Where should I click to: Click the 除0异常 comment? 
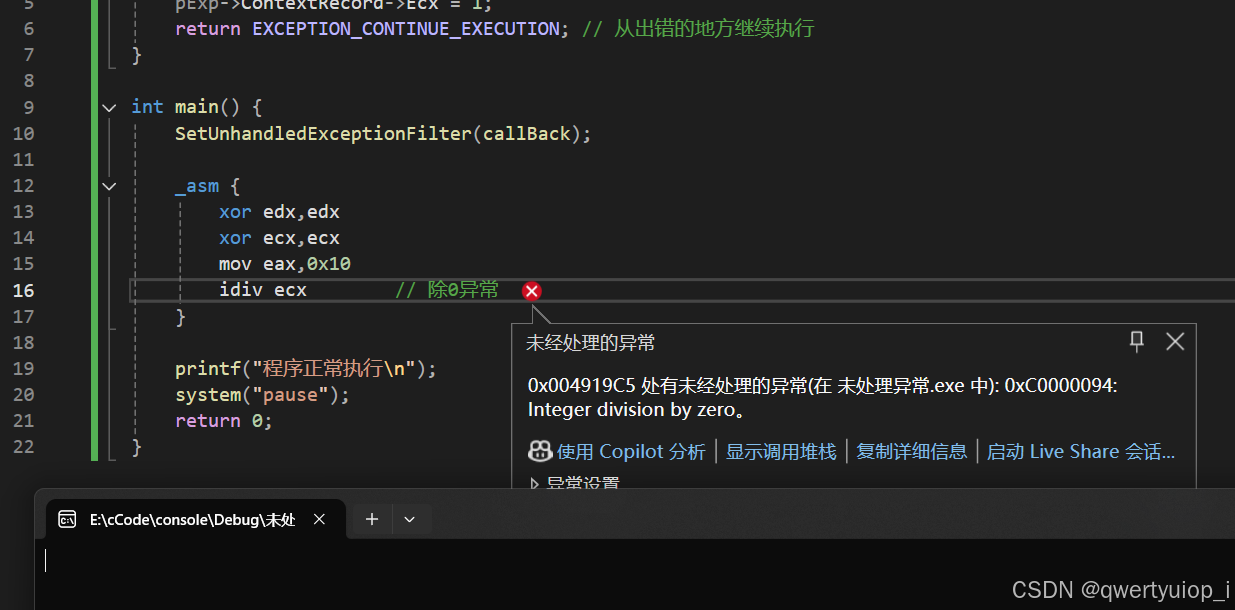pyautogui.click(x=447, y=290)
